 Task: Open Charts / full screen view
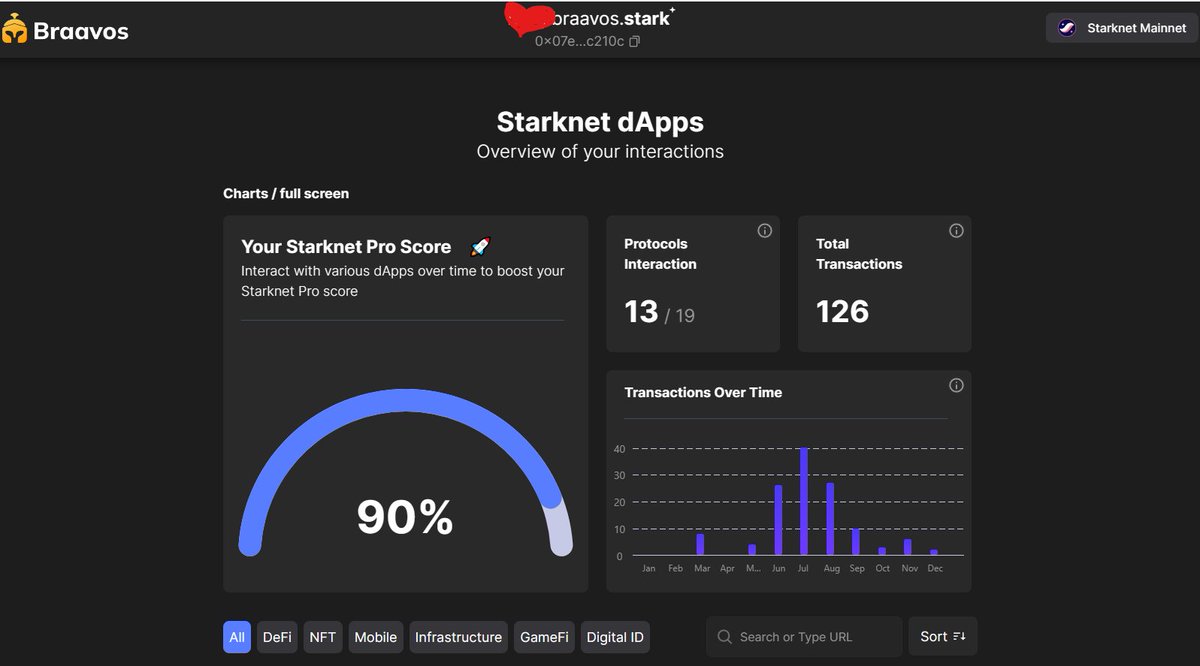tap(286, 193)
